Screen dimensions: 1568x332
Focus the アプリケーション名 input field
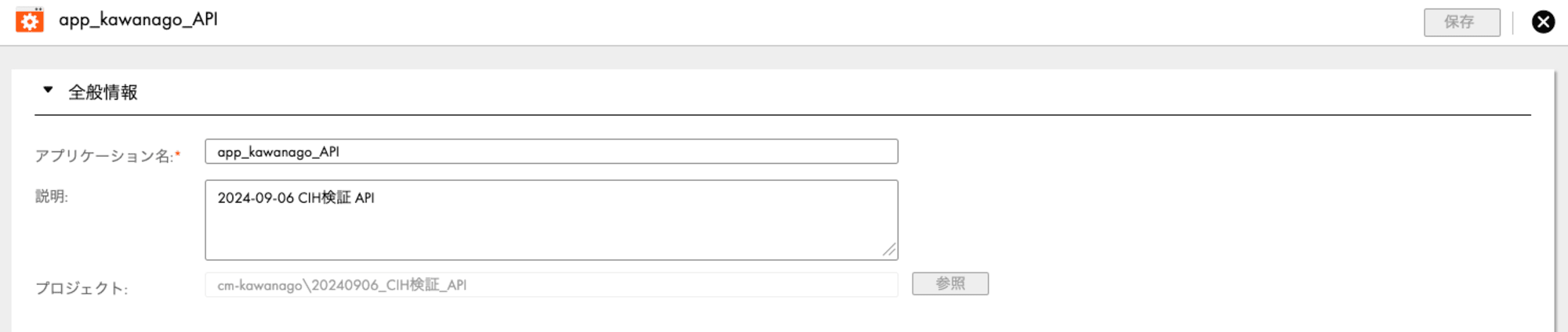pyautogui.click(x=551, y=151)
